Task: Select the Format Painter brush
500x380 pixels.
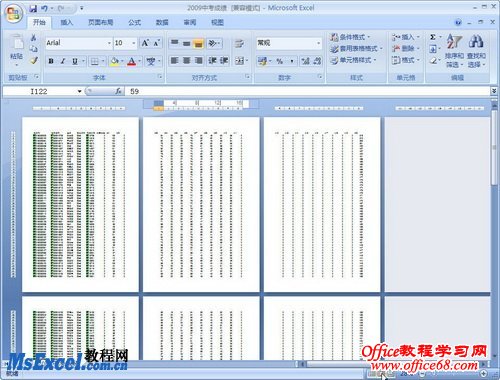Action: pos(33,61)
